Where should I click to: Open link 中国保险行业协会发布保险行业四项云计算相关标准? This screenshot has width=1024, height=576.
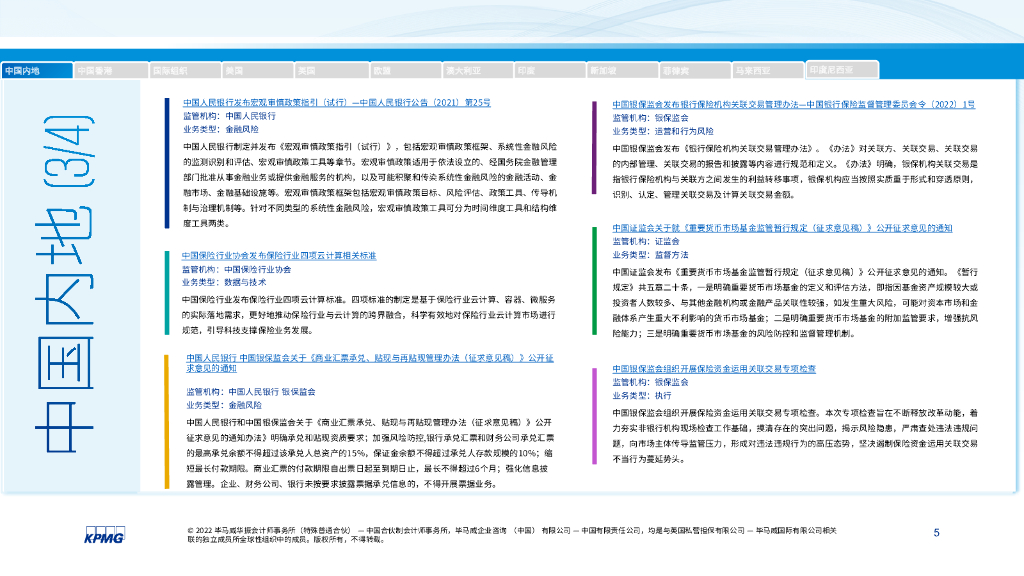point(279,255)
